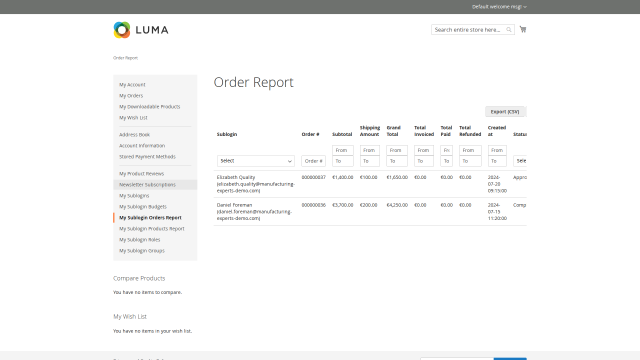Click Total Paid From field

[447, 150]
